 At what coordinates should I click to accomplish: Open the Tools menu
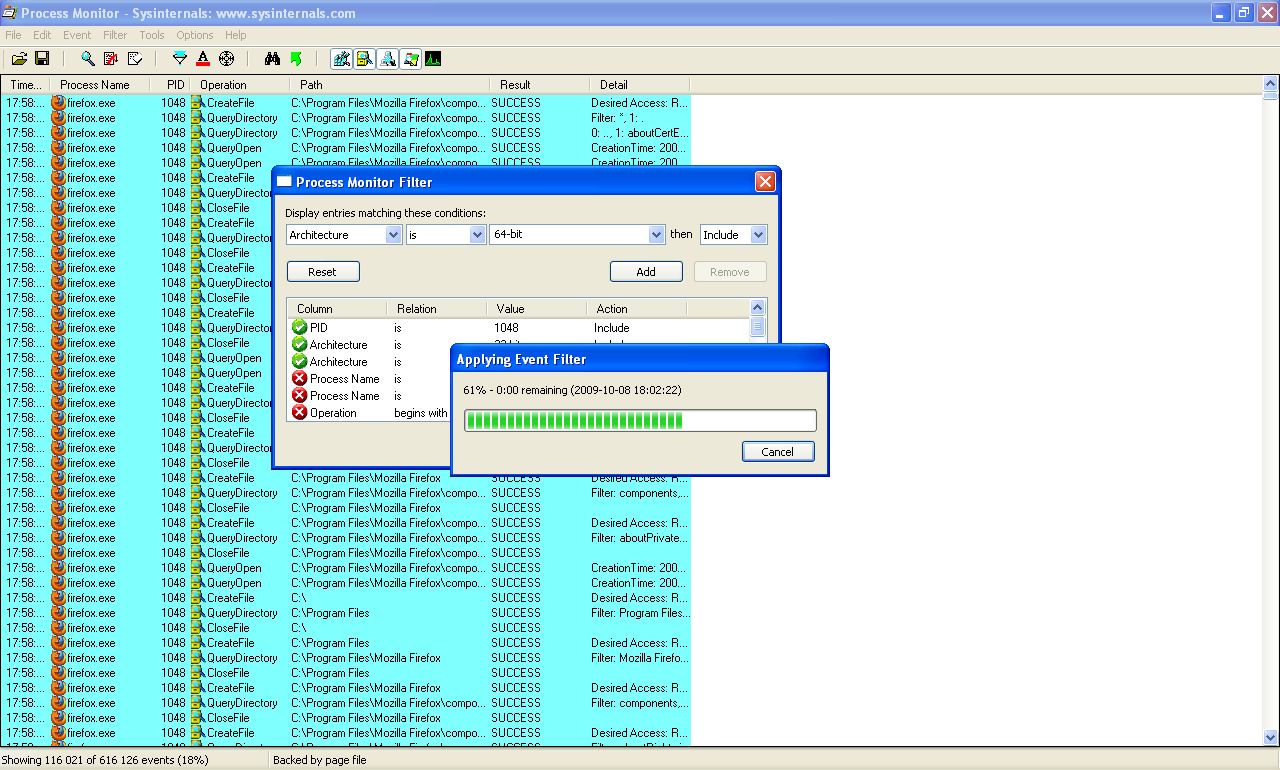[152, 35]
